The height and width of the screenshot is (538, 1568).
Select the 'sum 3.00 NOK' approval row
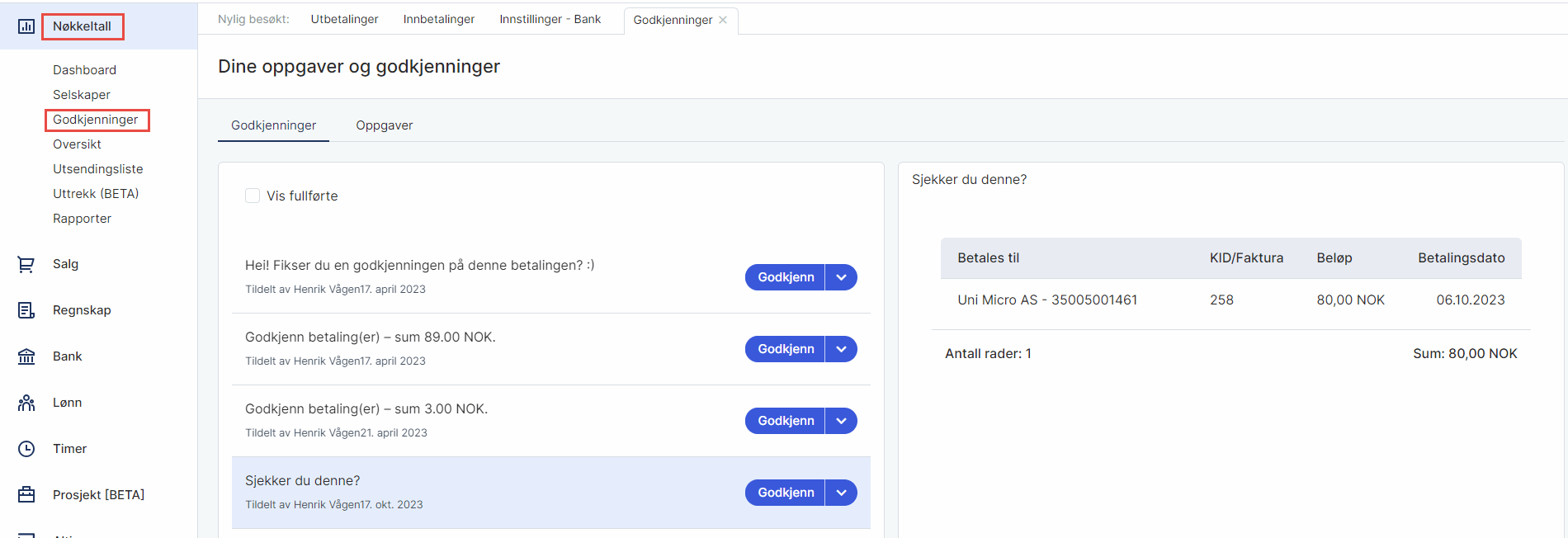click(x=551, y=421)
